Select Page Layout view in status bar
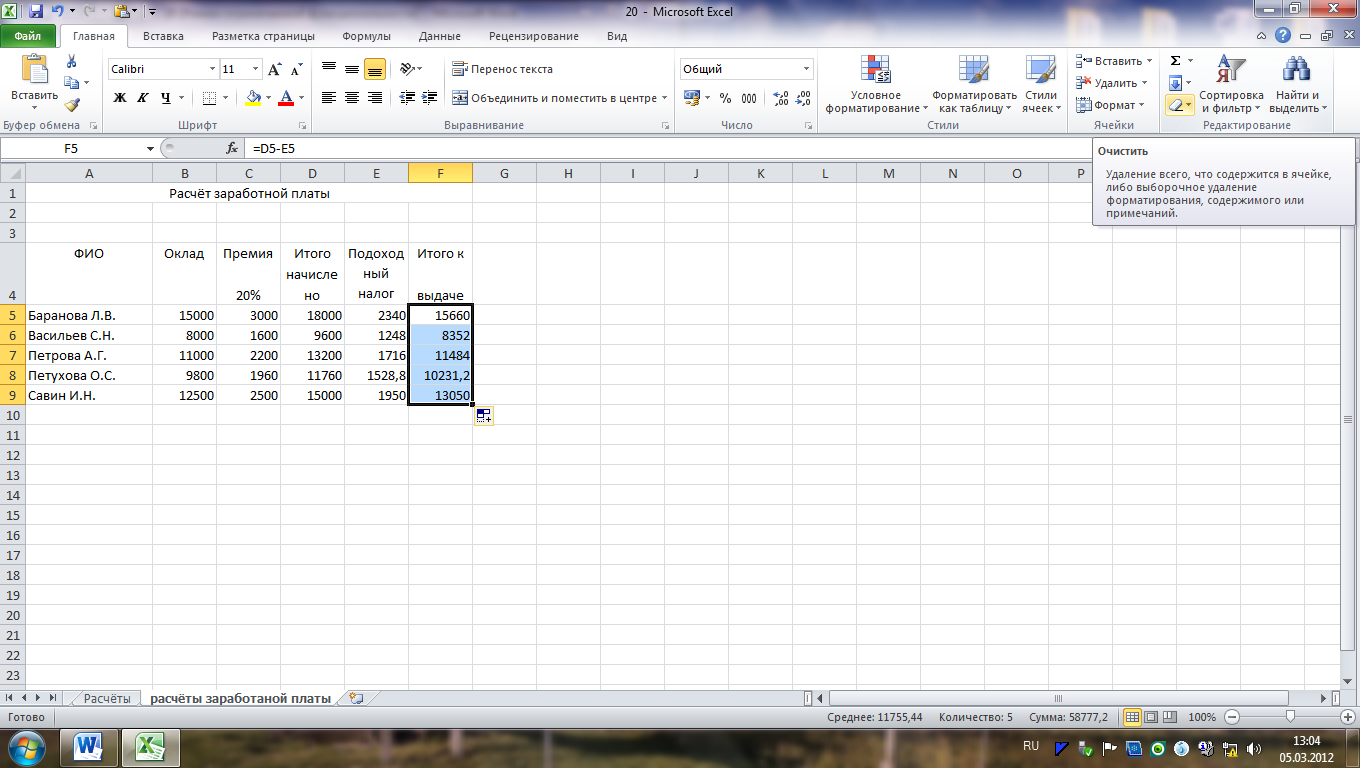 [x=1151, y=717]
